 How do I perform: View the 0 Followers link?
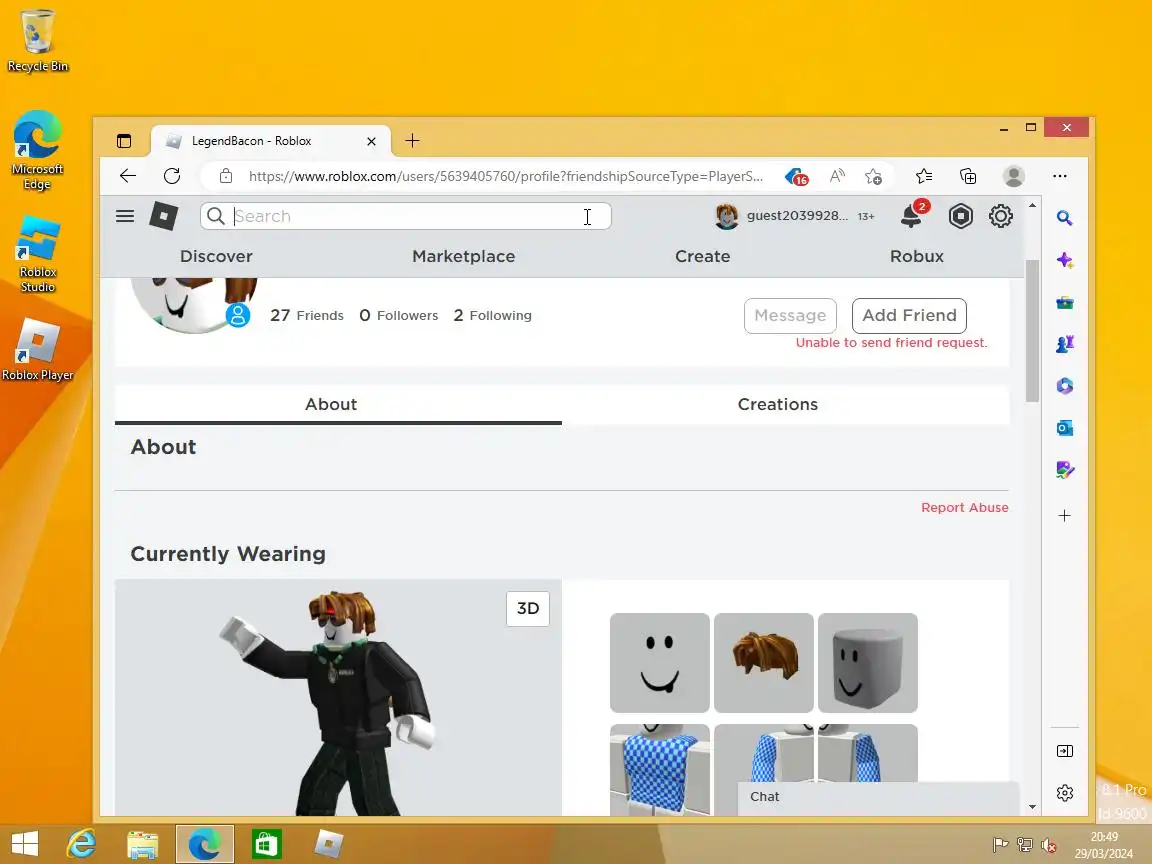tap(398, 315)
